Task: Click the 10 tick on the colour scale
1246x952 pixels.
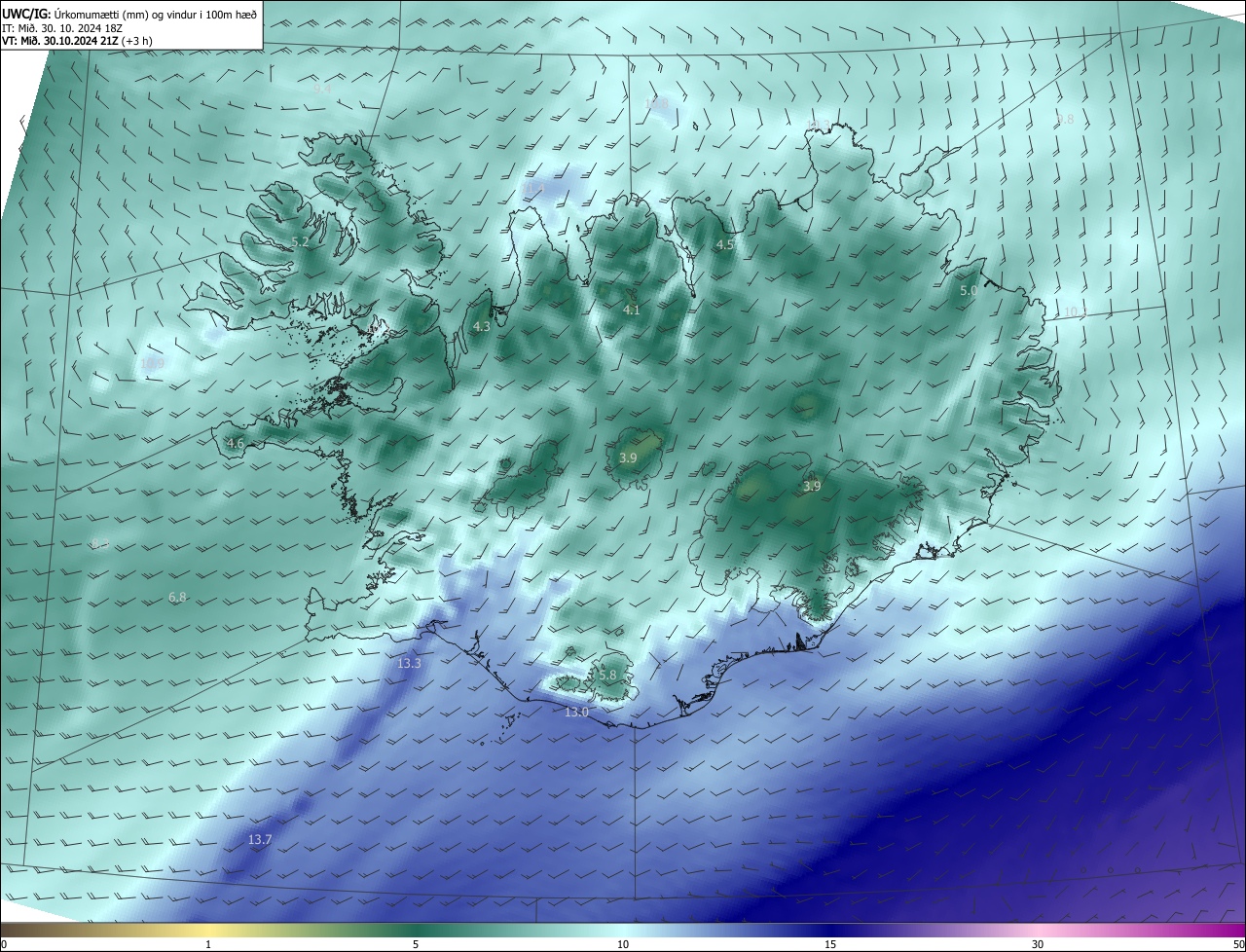Action: [623, 944]
